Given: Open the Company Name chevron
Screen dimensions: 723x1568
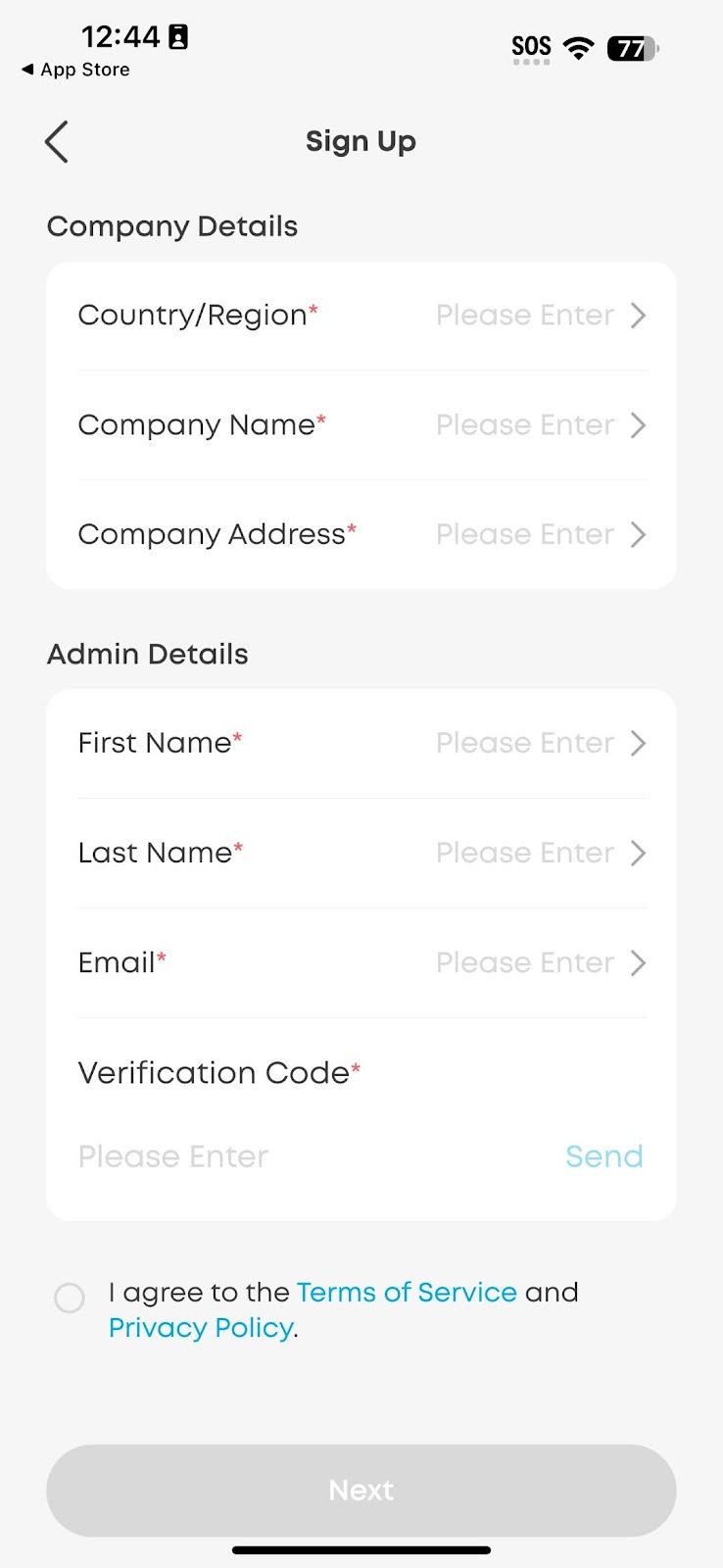Looking at the screenshot, I should [638, 425].
